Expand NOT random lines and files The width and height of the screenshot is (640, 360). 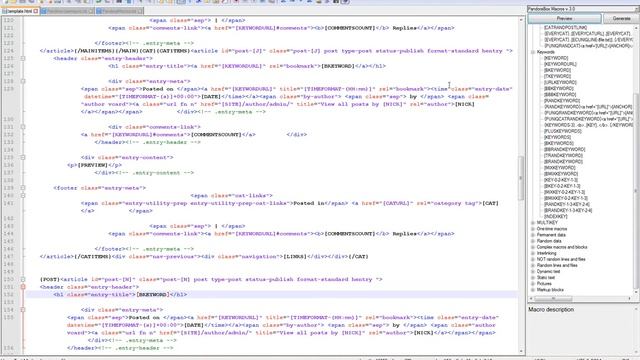point(533,259)
